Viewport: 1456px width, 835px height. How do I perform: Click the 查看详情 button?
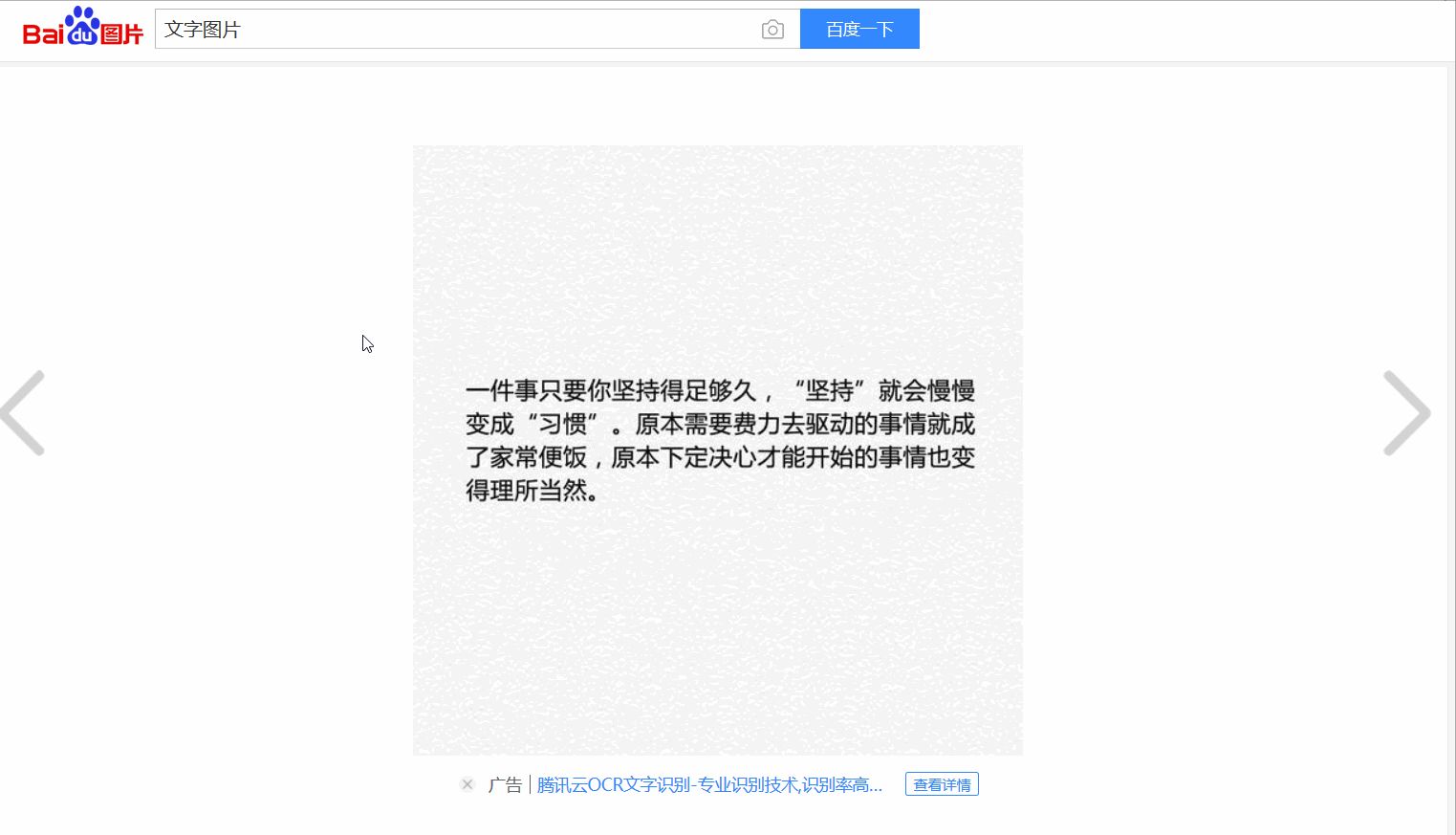(x=942, y=784)
